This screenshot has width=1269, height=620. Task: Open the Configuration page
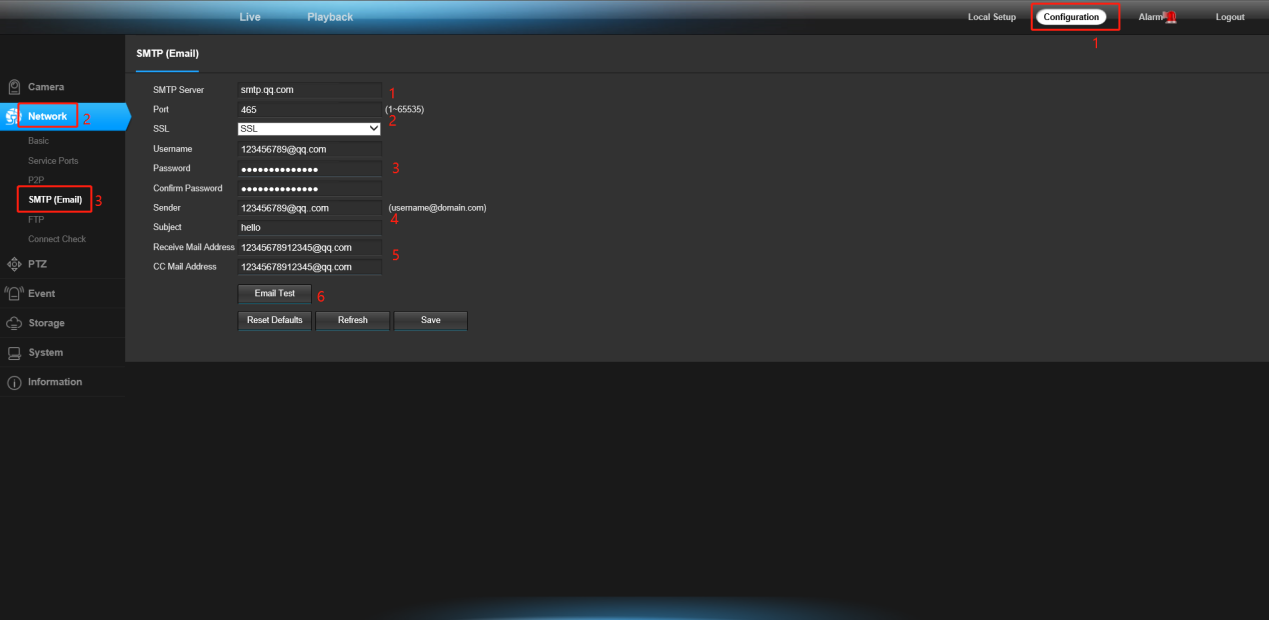point(1071,17)
